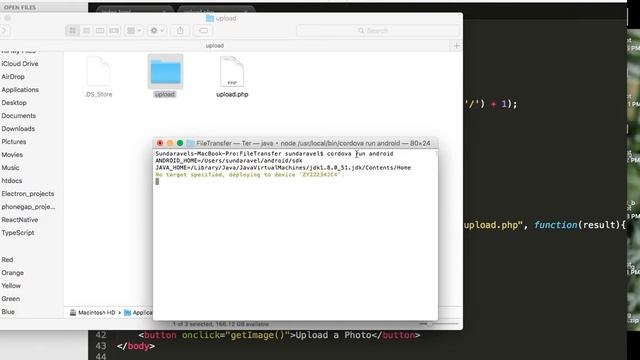
Task: Open htdocs in Finder sidebar
Action: tap(12, 181)
